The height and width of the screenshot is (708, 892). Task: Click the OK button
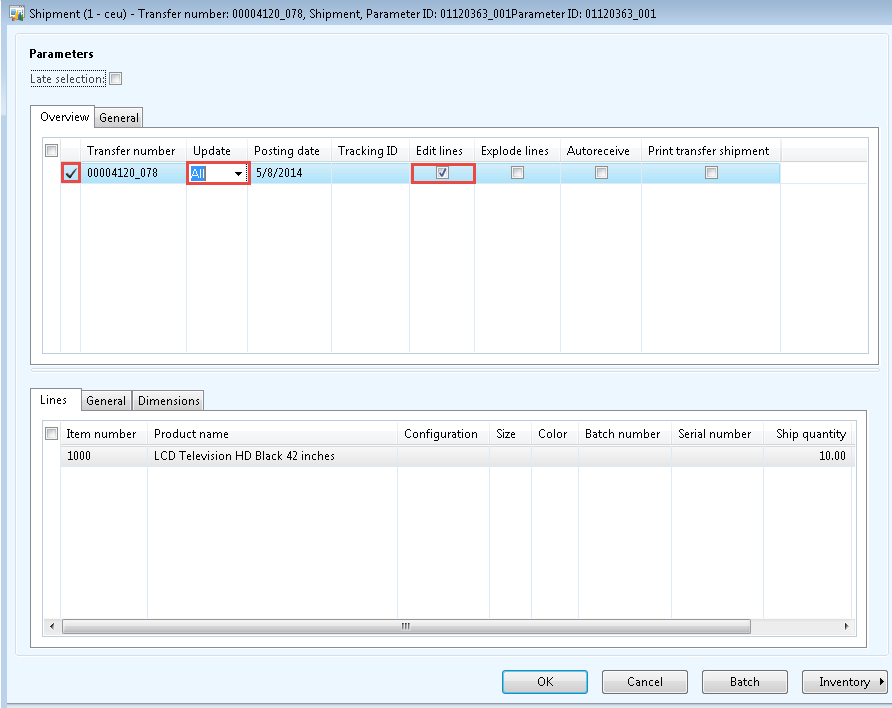point(544,681)
